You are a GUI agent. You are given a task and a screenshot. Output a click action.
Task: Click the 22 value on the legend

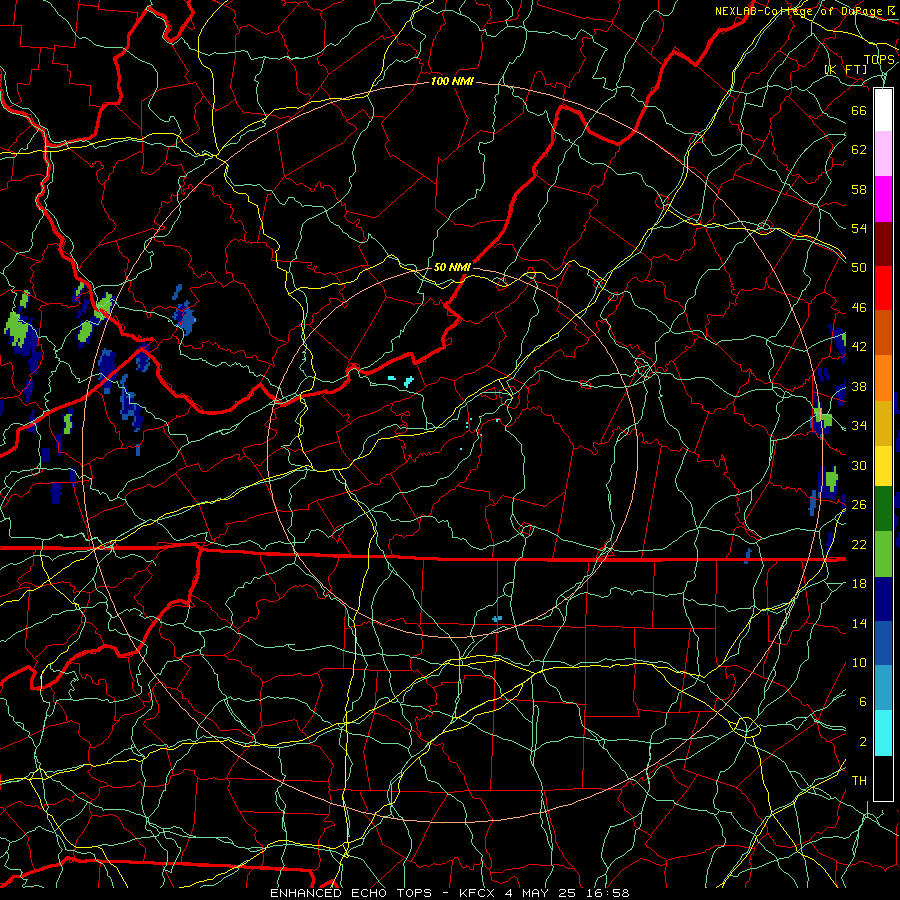pyautogui.click(x=859, y=544)
